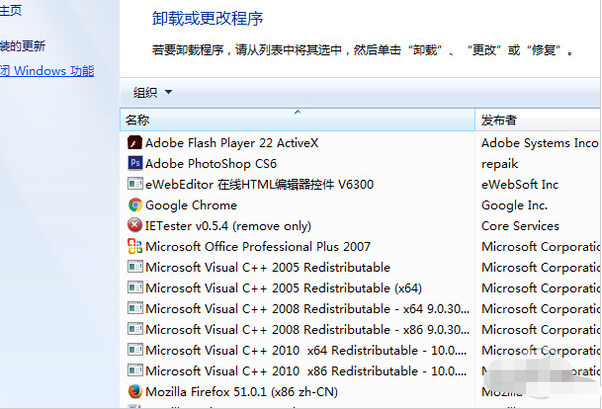Click icon of Visual C++ 2010 x64 Redistributable
This screenshot has width=602, height=409.
tap(135, 350)
